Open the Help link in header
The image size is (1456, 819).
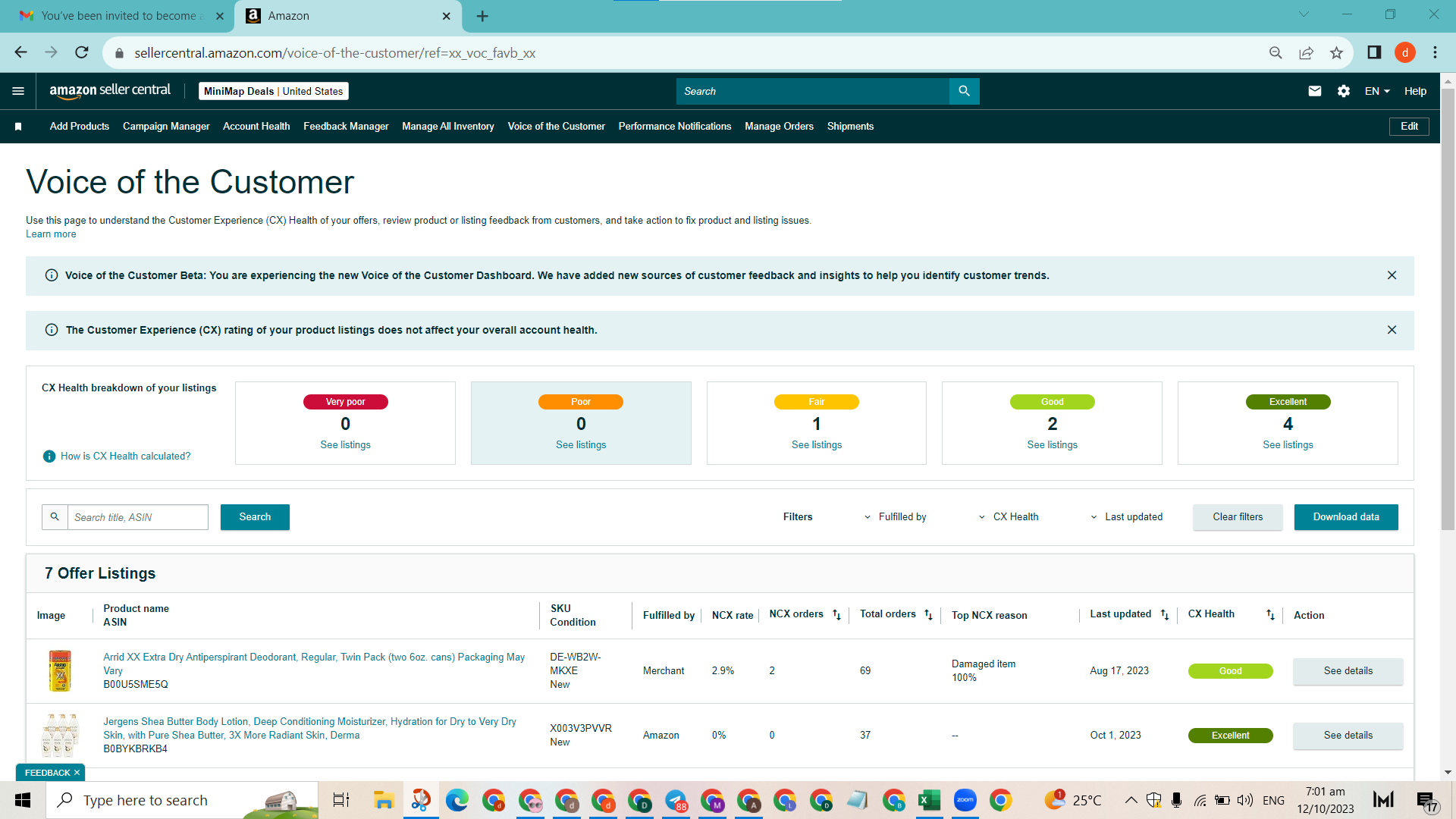[1415, 91]
